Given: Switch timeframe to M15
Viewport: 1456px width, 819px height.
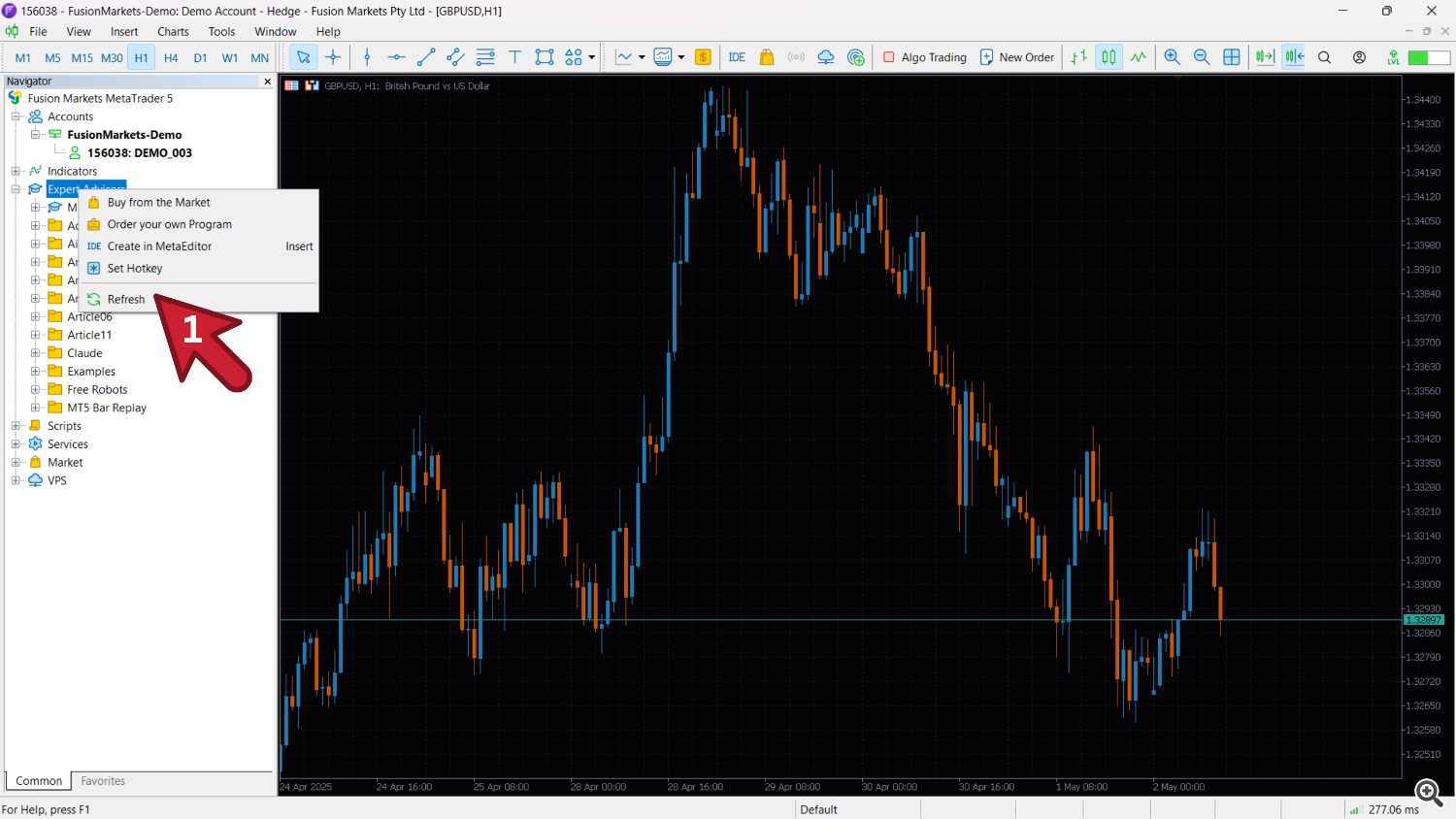Looking at the screenshot, I should [83, 57].
